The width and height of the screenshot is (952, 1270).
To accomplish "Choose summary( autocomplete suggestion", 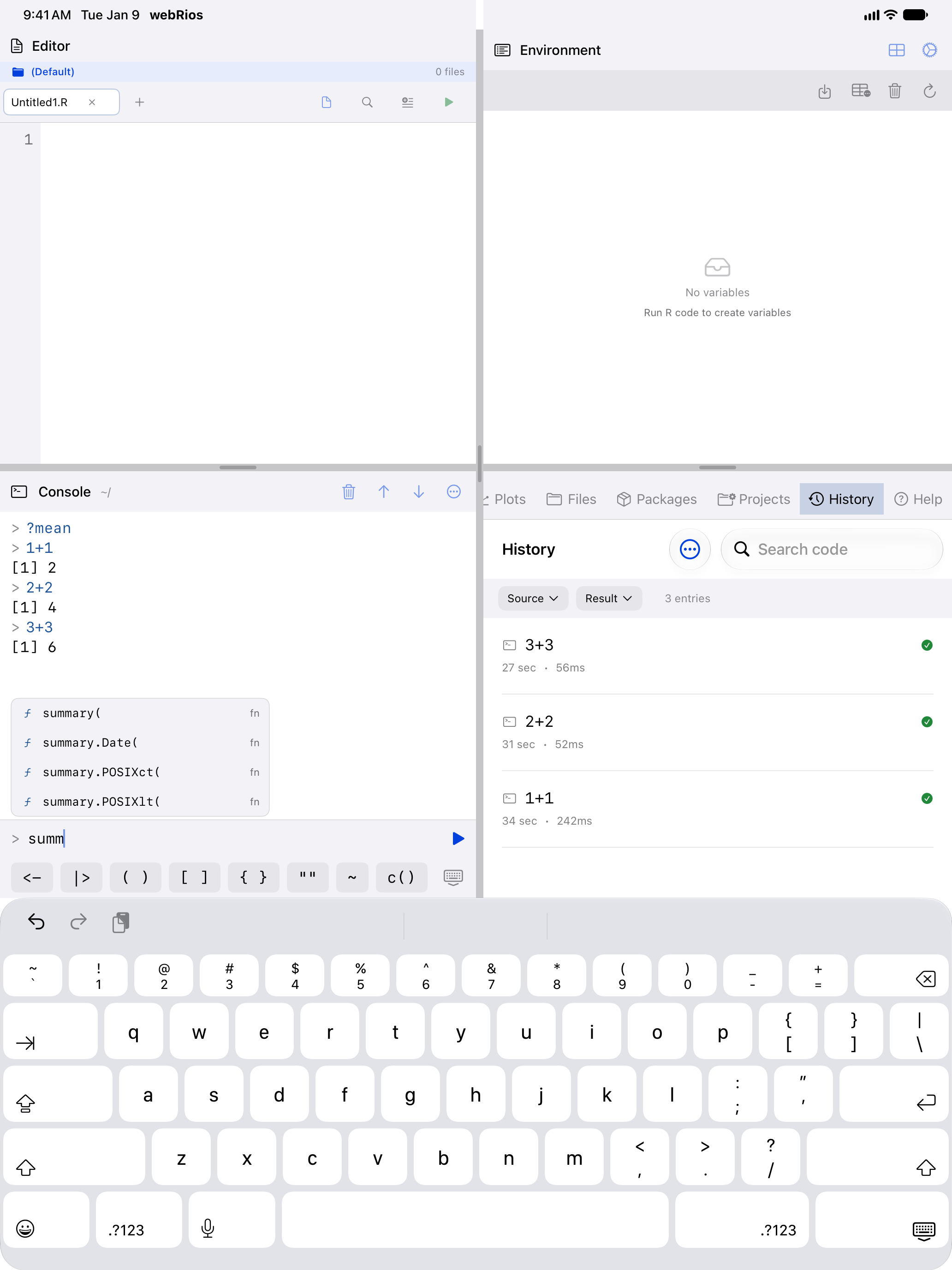I will click(x=140, y=713).
